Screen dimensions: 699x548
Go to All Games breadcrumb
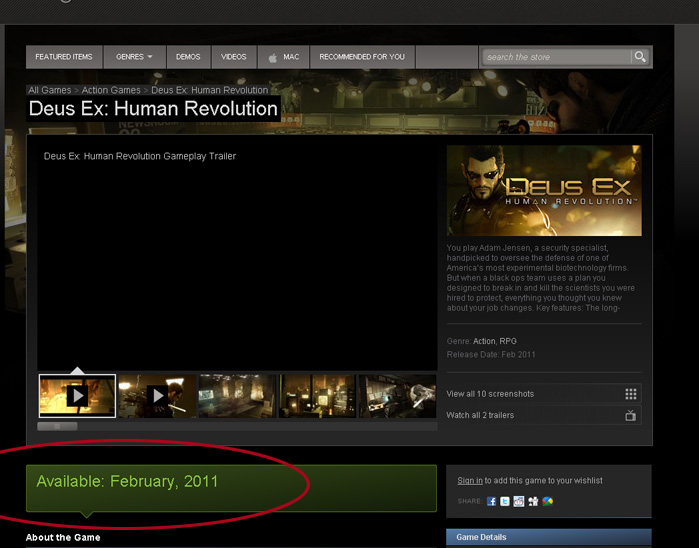tap(49, 90)
